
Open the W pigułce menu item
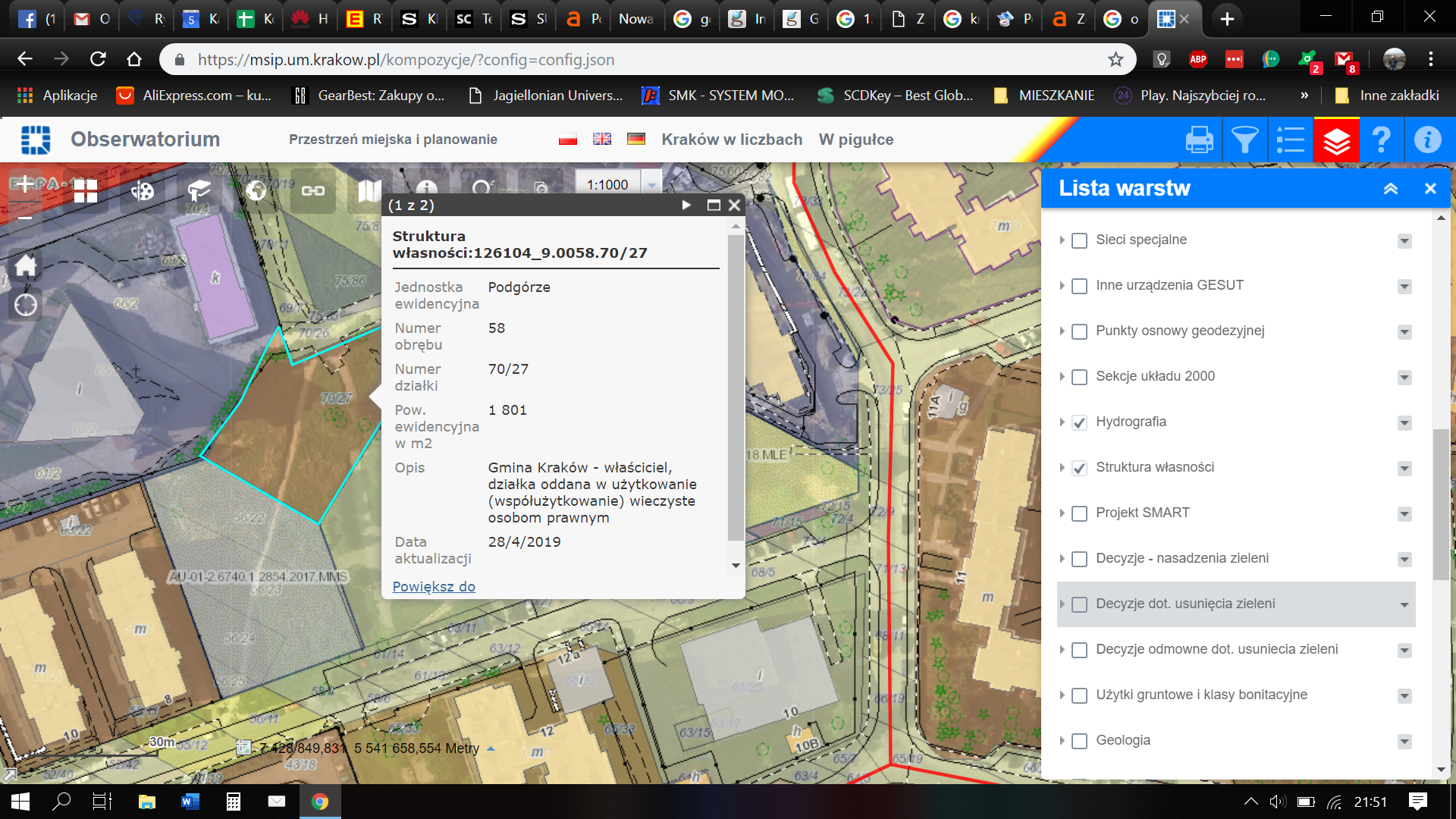tap(855, 140)
